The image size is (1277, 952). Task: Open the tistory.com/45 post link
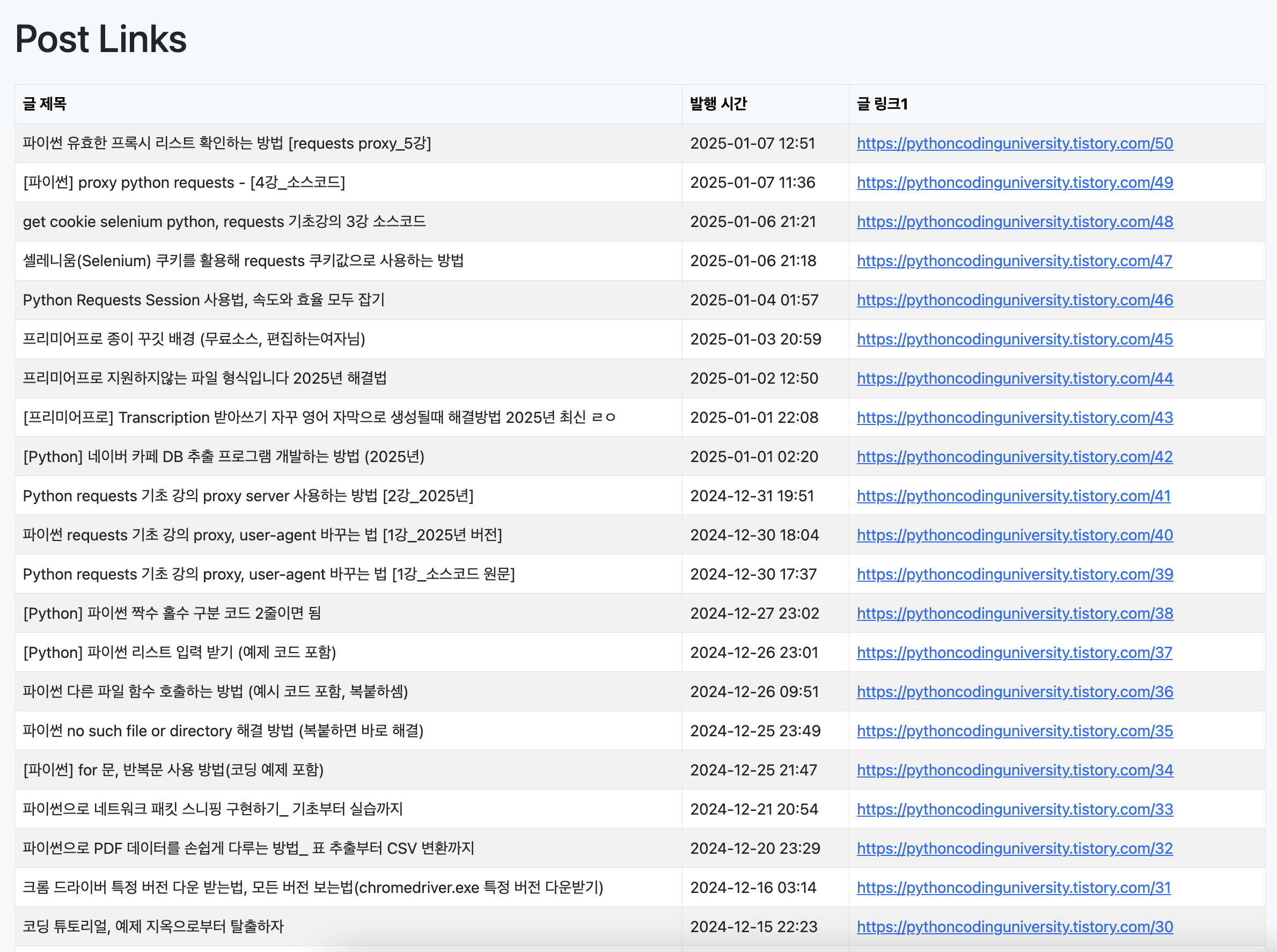[x=1014, y=339]
